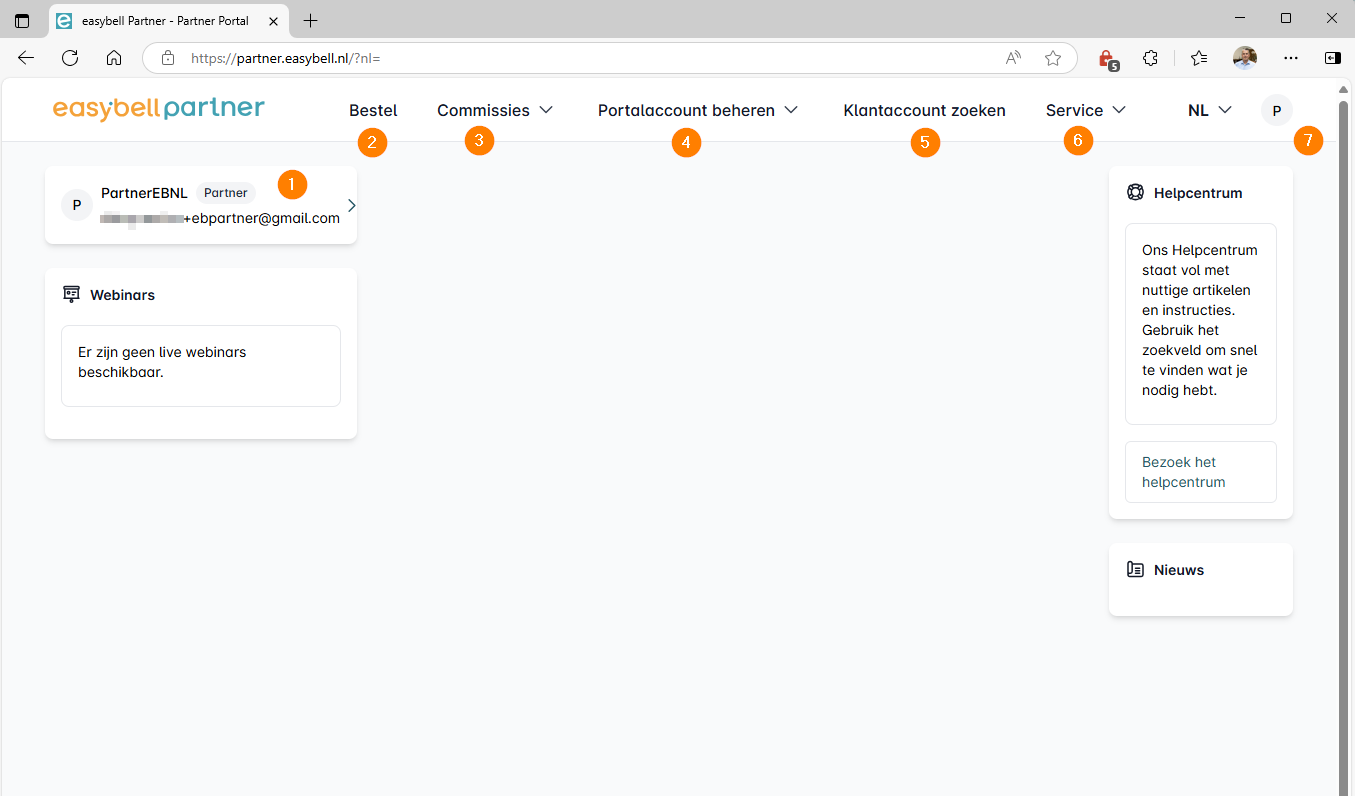Refresh the page in the browser
Image resolution: width=1355 pixels, height=796 pixels.
tap(70, 58)
